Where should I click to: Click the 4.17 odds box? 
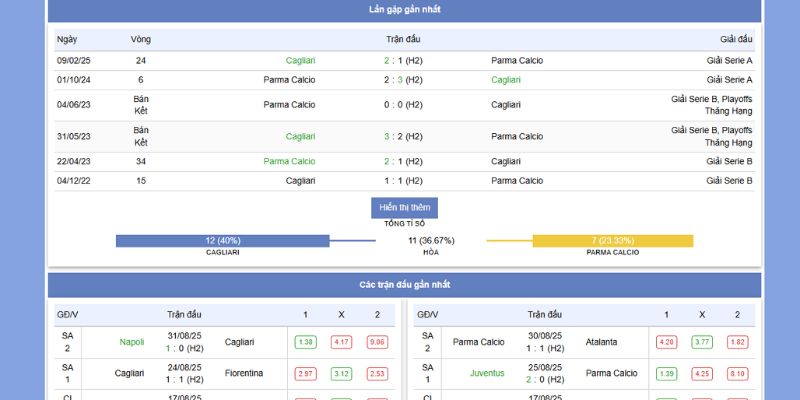(341, 342)
